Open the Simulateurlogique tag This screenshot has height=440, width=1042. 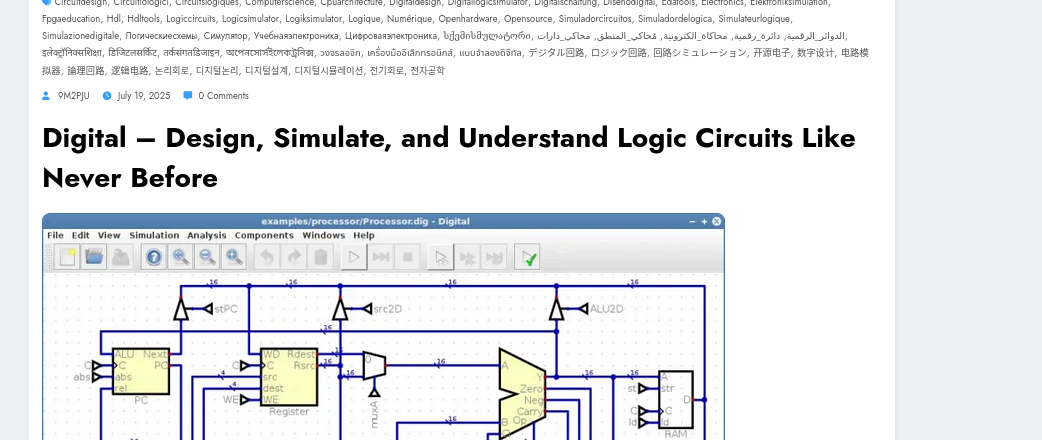754,19
